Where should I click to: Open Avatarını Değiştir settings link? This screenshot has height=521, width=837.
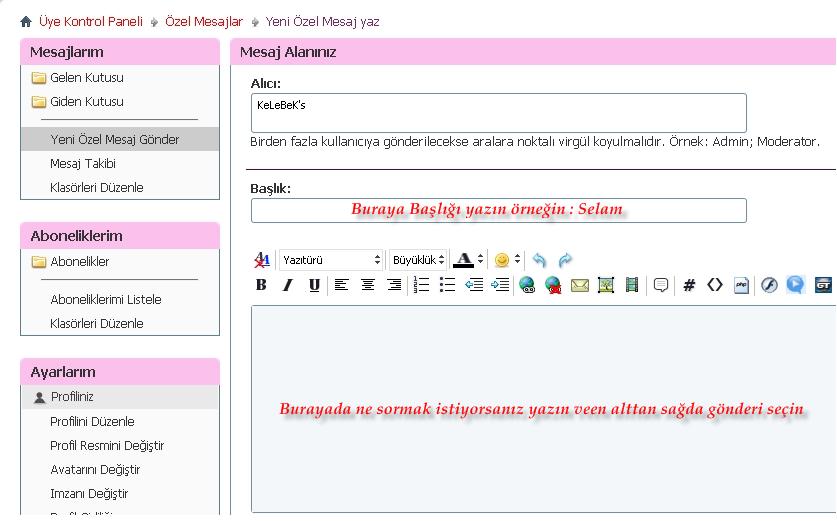[x=95, y=470]
